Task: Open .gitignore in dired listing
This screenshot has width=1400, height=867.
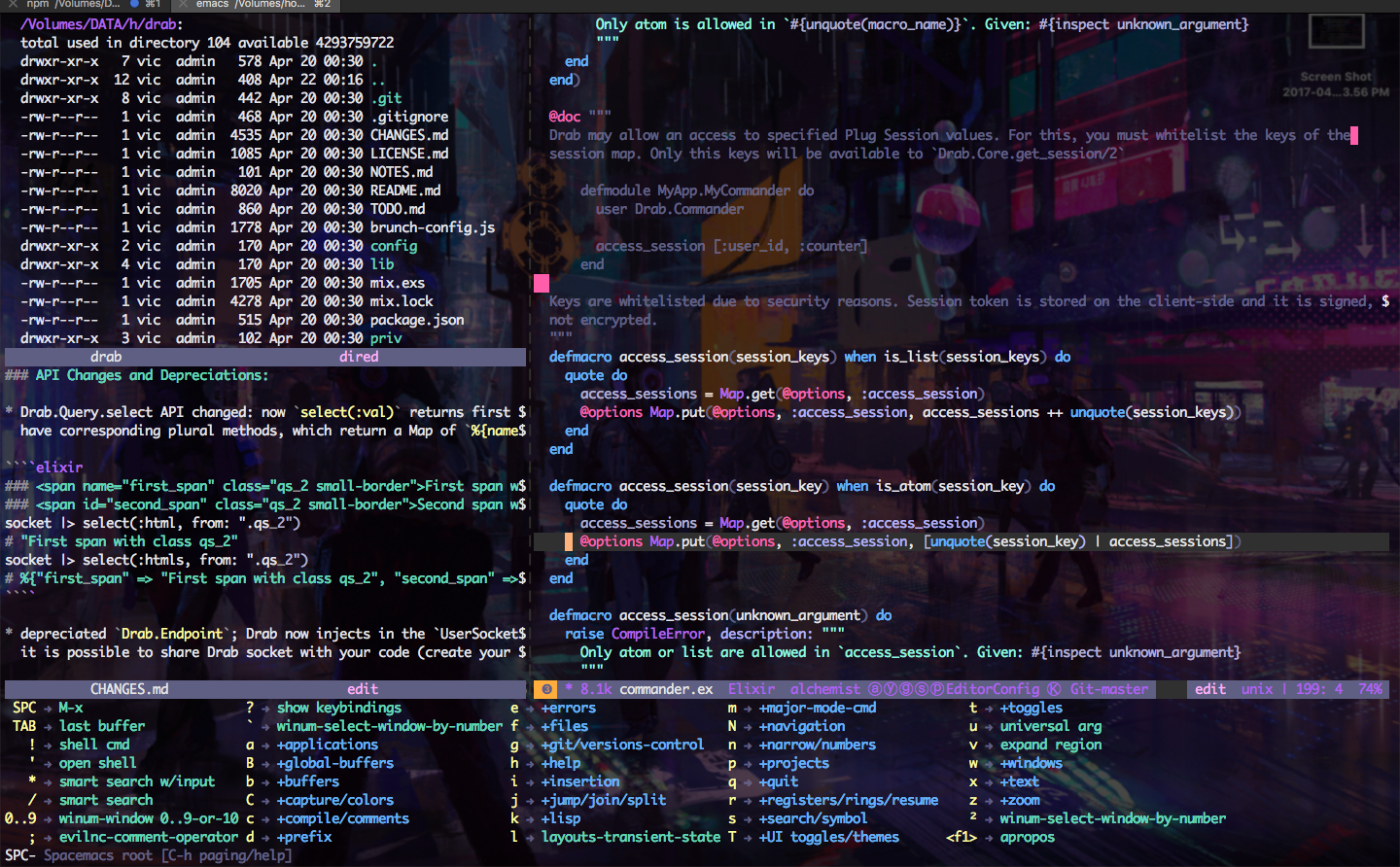Action: coord(409,117)
